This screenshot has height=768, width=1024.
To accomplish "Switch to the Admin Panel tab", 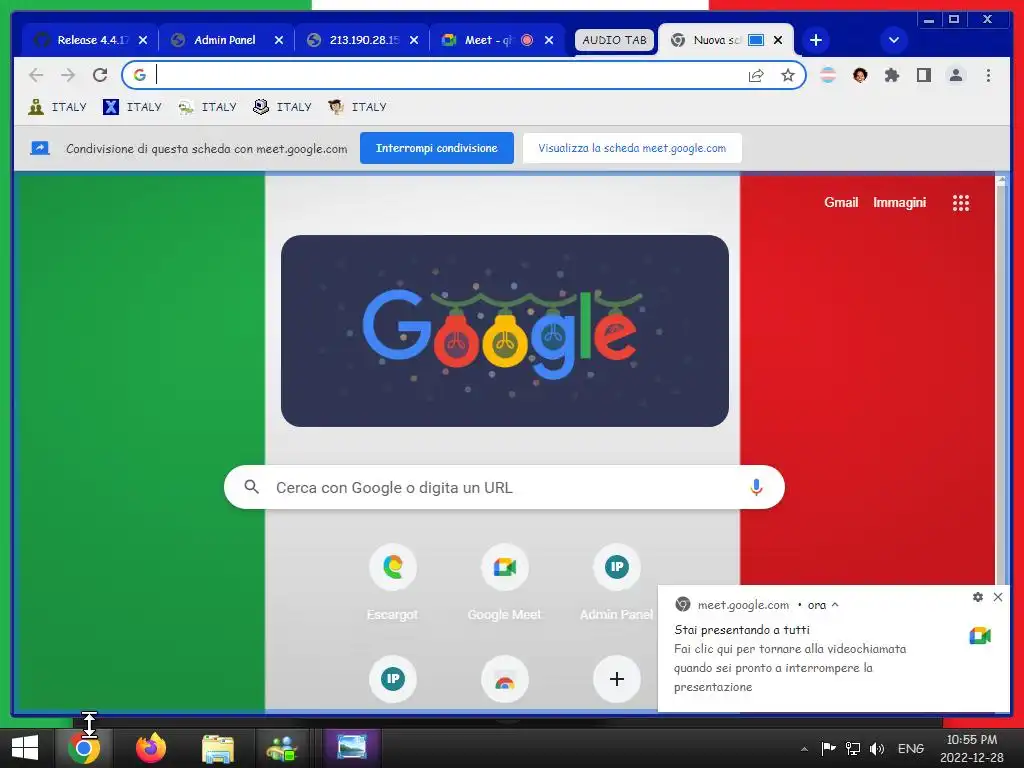I will click(225, 40).
